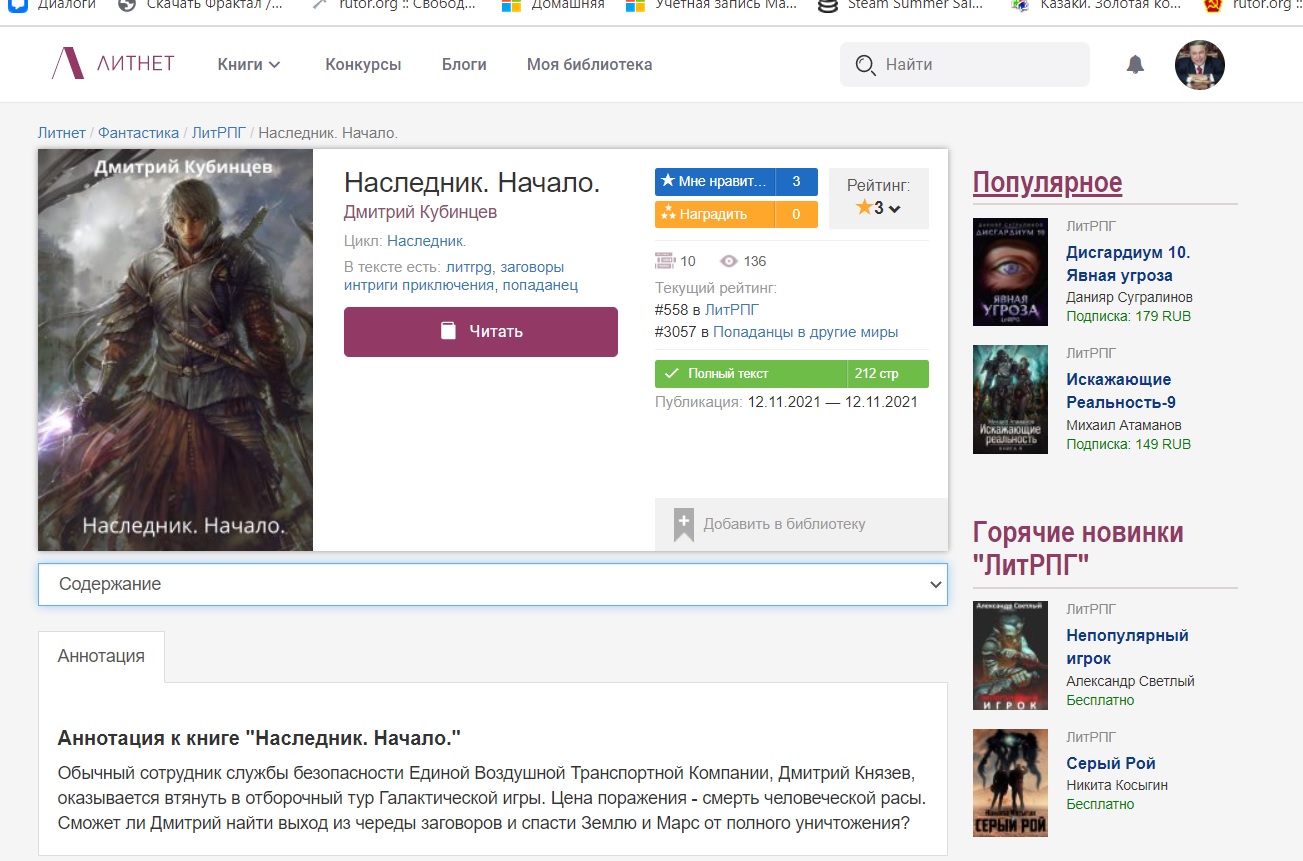The width and height of the screenshot is (1303, 861).
Task: Click Подписка: 179 RUB price
Action: [1128, 316]
